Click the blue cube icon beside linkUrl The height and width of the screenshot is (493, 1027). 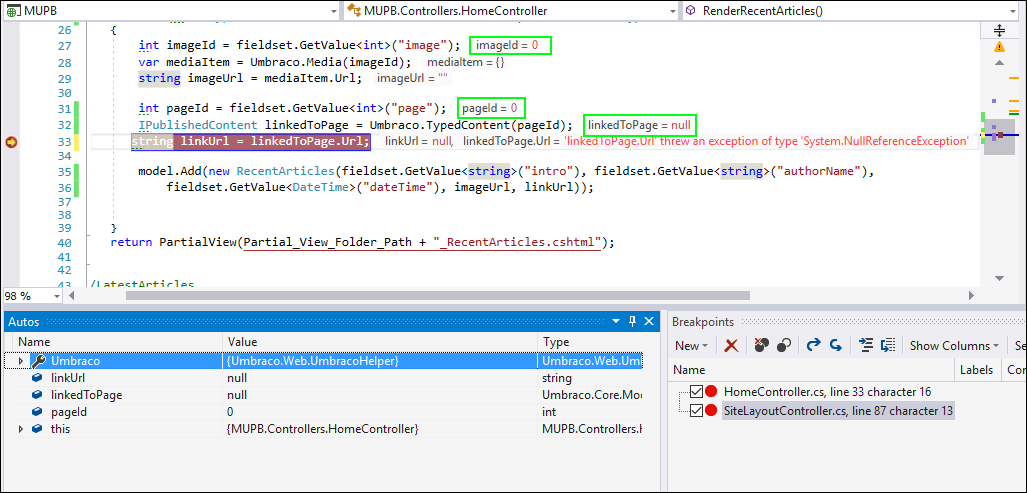click(38, 378)
